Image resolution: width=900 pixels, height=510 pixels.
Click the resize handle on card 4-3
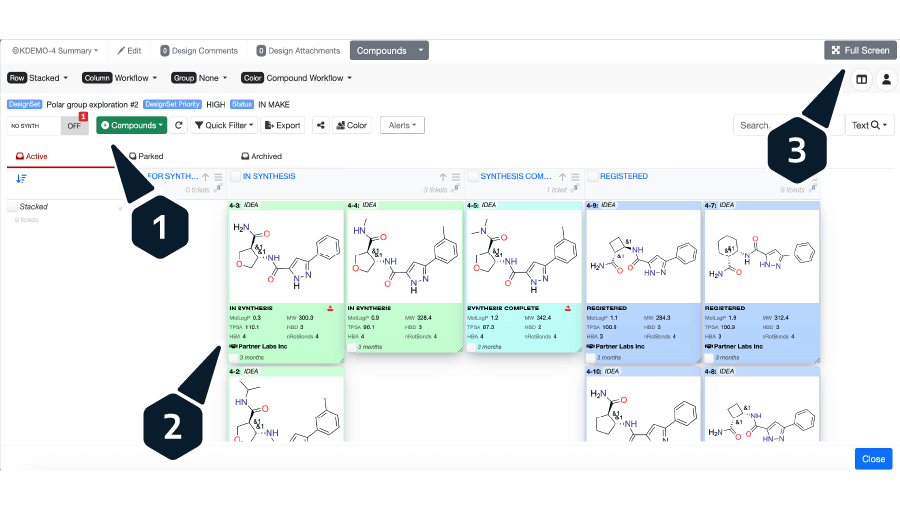(x=342, y=361)
